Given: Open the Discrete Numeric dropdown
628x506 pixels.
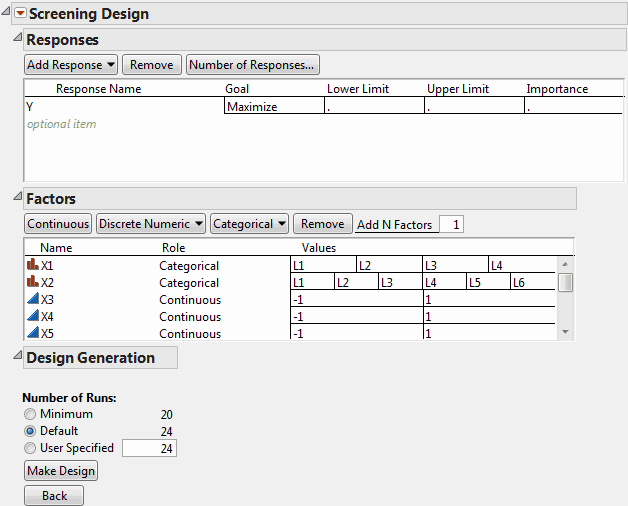Looking at the screenshot, I should tap(152, 224).
